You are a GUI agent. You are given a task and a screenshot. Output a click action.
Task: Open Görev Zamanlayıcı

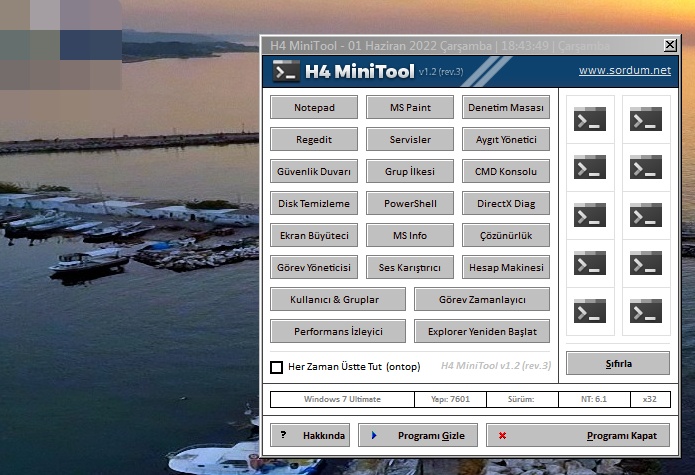(x=482, y=299)
